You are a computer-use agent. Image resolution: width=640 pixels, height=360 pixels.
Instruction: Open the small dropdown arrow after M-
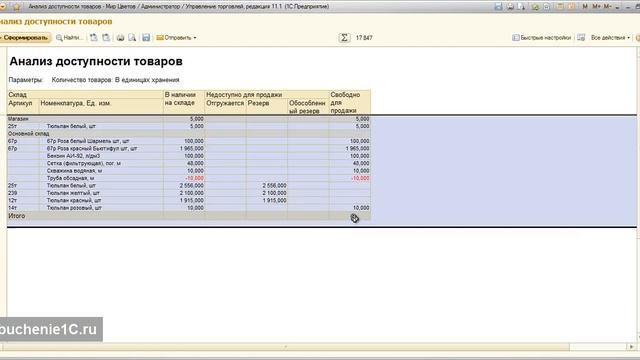coord(618,7)
